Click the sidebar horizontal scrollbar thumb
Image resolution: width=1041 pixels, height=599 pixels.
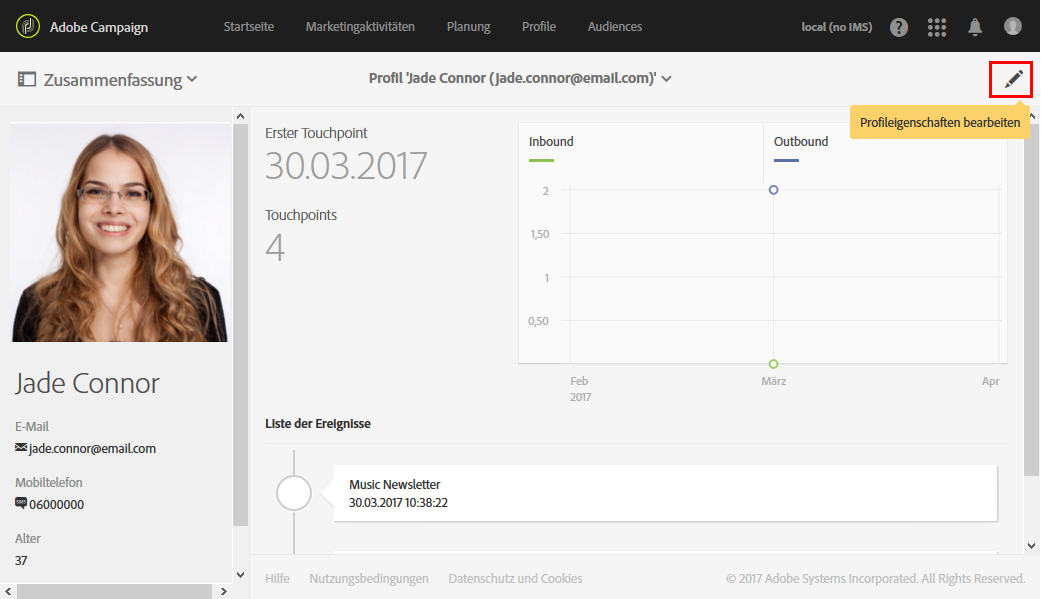tap(114, 591)
